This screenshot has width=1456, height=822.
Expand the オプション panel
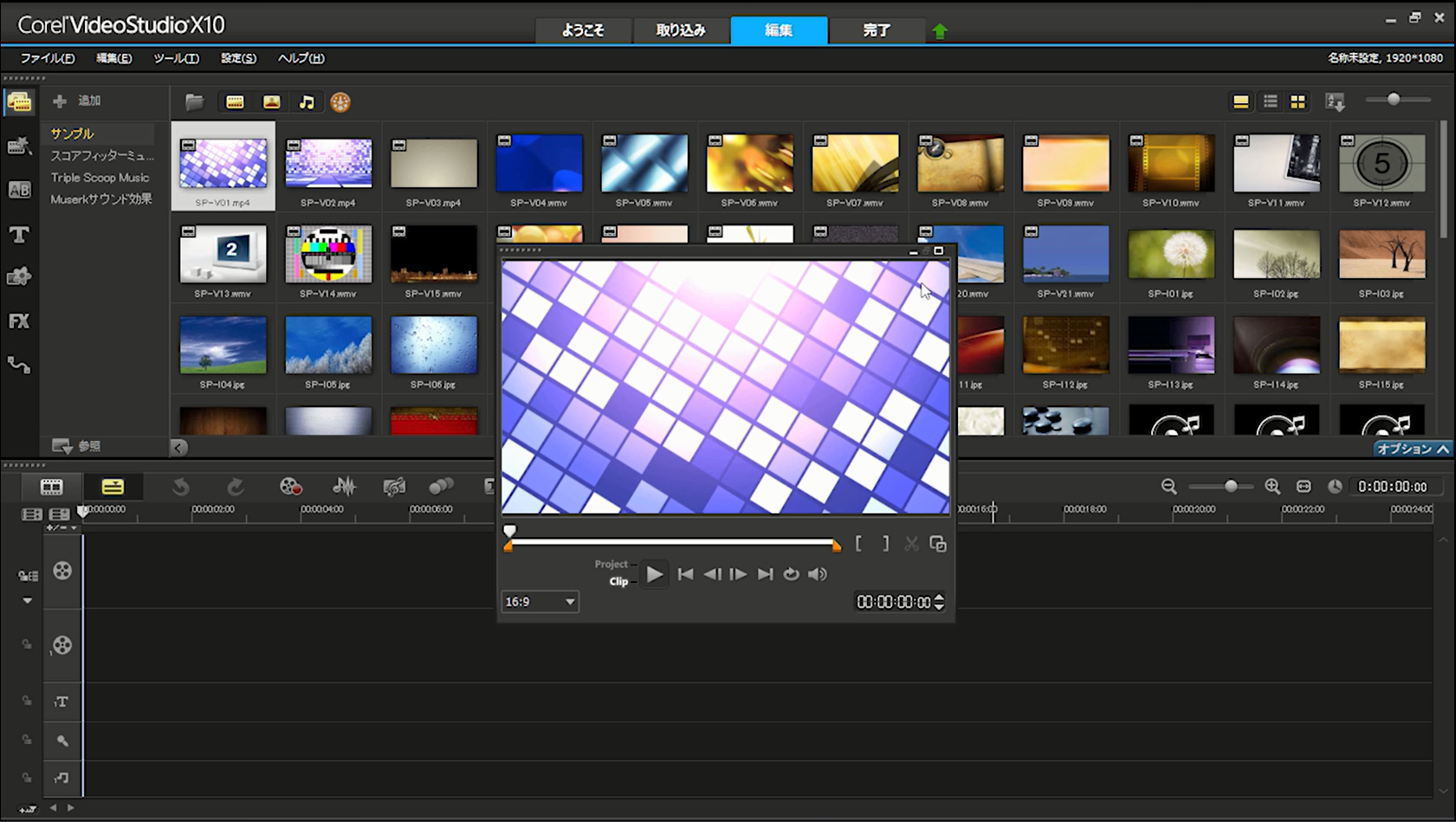click(x=1413, y=449)
